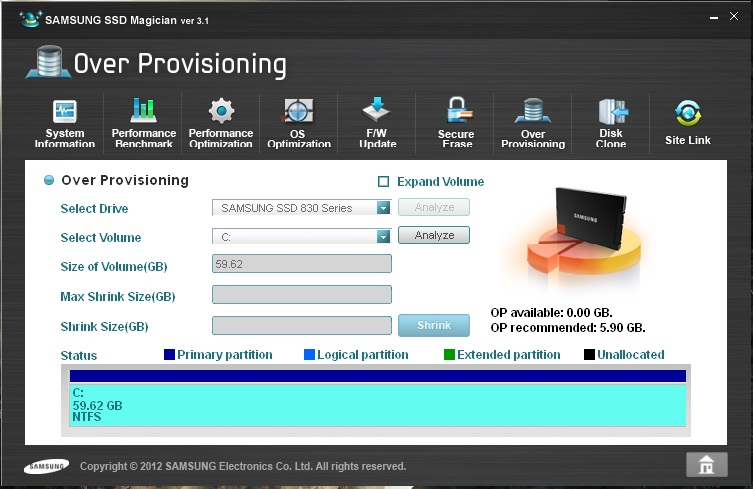Click the Max Shrink Size input field
Image resolution: width=753 pixels, height=489 pixels.
pos(302,294)
